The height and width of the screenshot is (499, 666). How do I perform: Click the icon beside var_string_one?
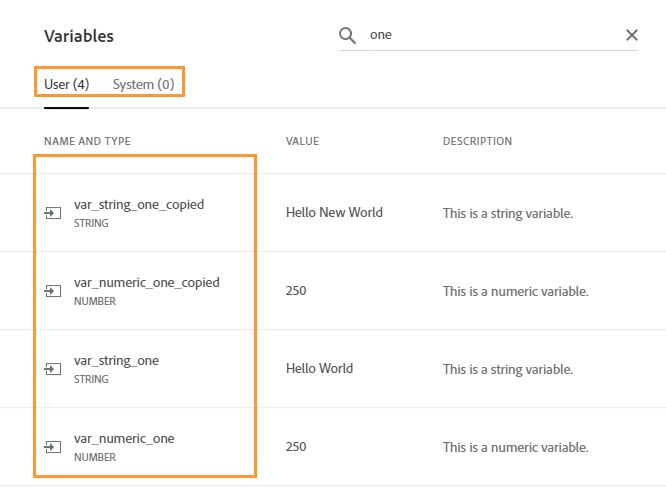point(52,369)
